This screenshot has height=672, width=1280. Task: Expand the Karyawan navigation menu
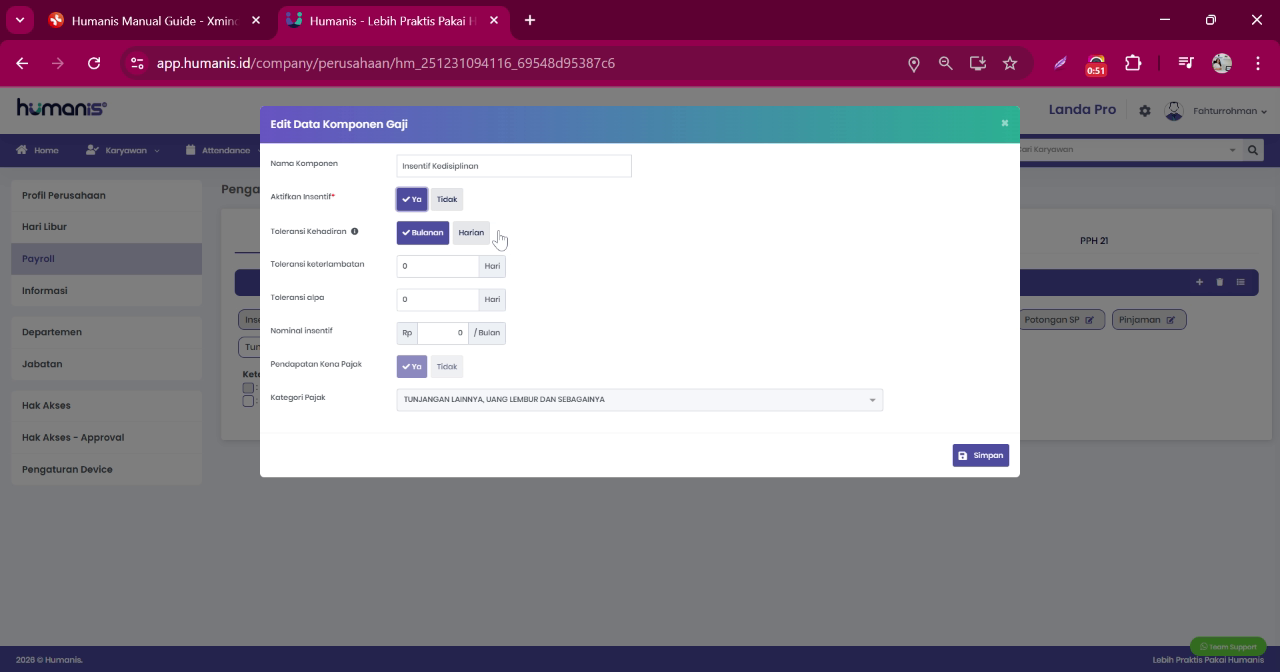click(123, 150)
